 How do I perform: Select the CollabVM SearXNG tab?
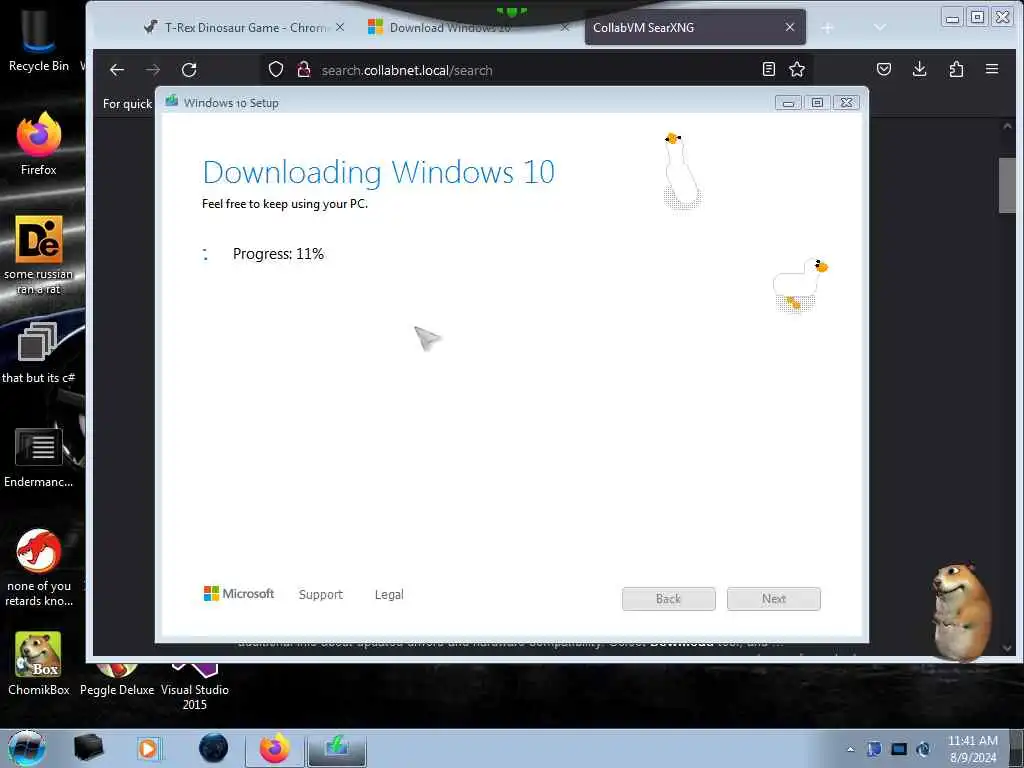pyautogui.click(x=695, y=27)
